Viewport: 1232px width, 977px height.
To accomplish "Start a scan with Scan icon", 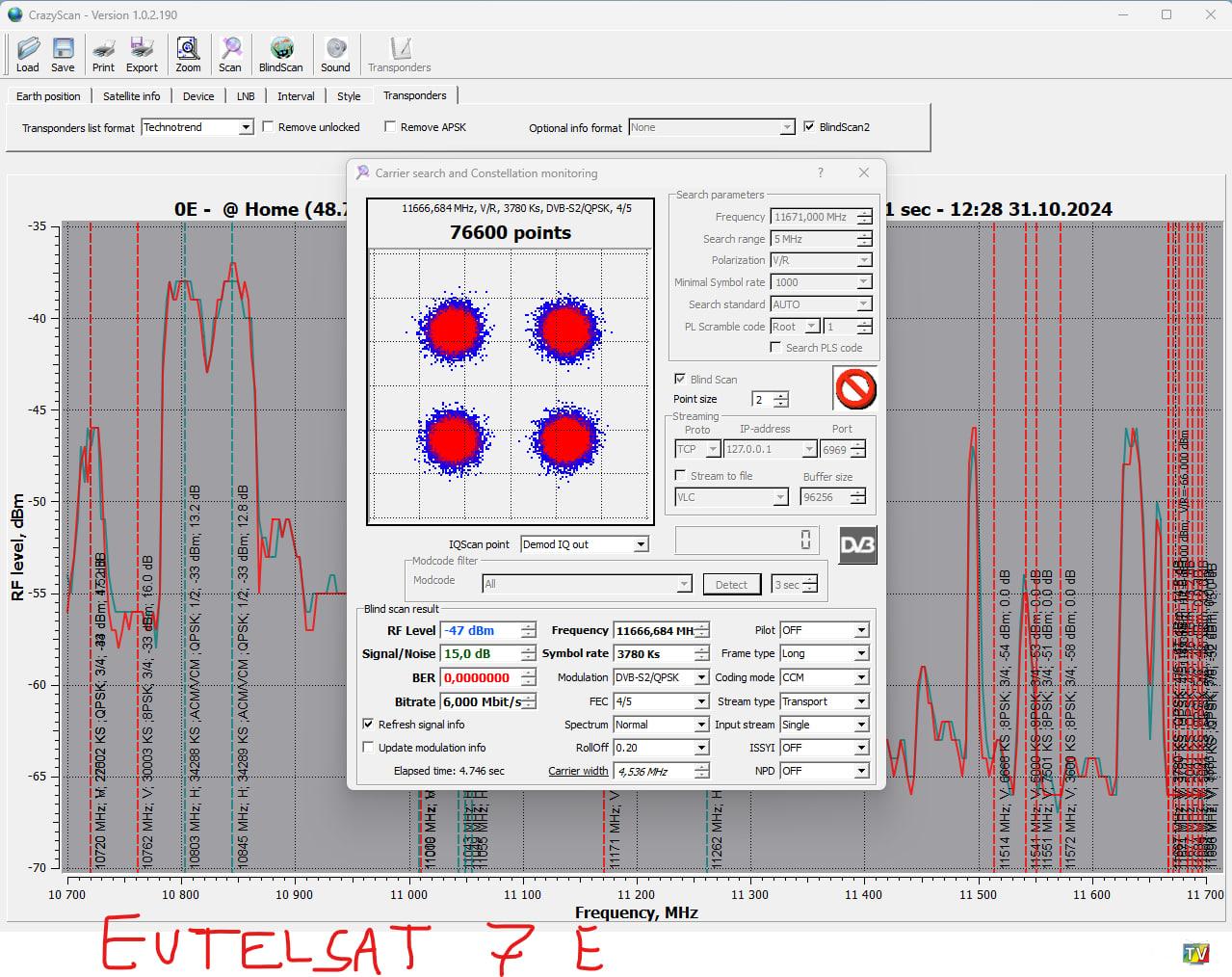I will pyautogui.click(x=230, y=54).
